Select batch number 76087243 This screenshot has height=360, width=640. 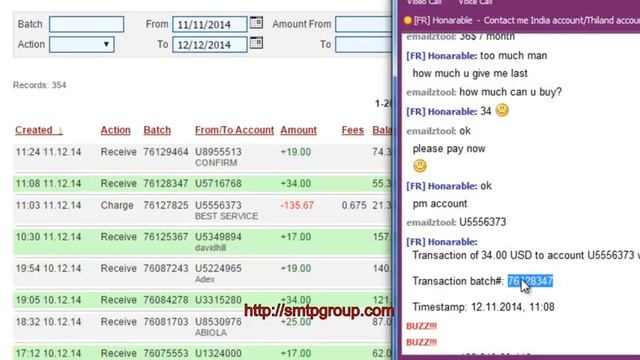coord(166,268)
